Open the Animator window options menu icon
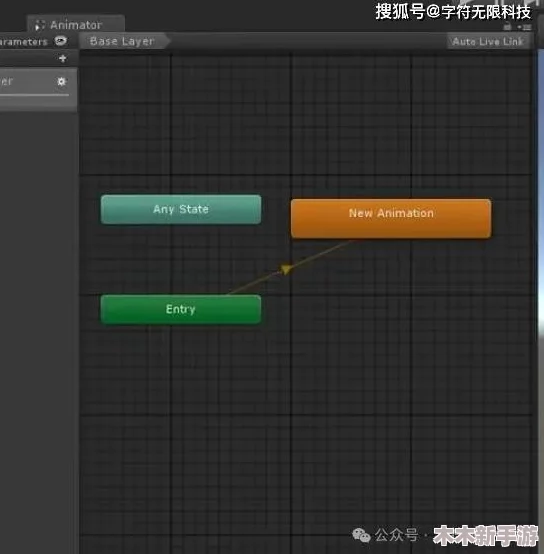544x554 pixels. [525, 27]
